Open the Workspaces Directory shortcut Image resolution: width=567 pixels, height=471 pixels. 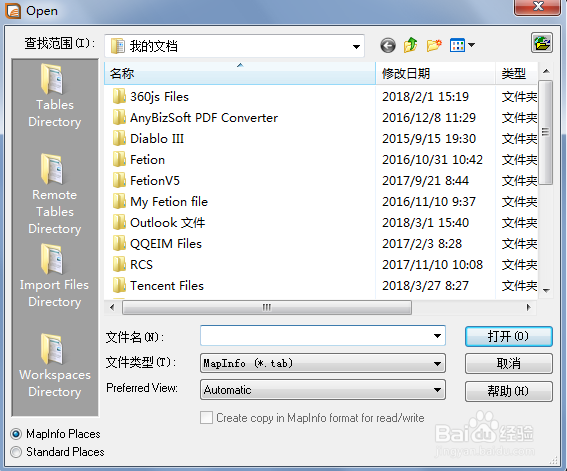(55, 365)
